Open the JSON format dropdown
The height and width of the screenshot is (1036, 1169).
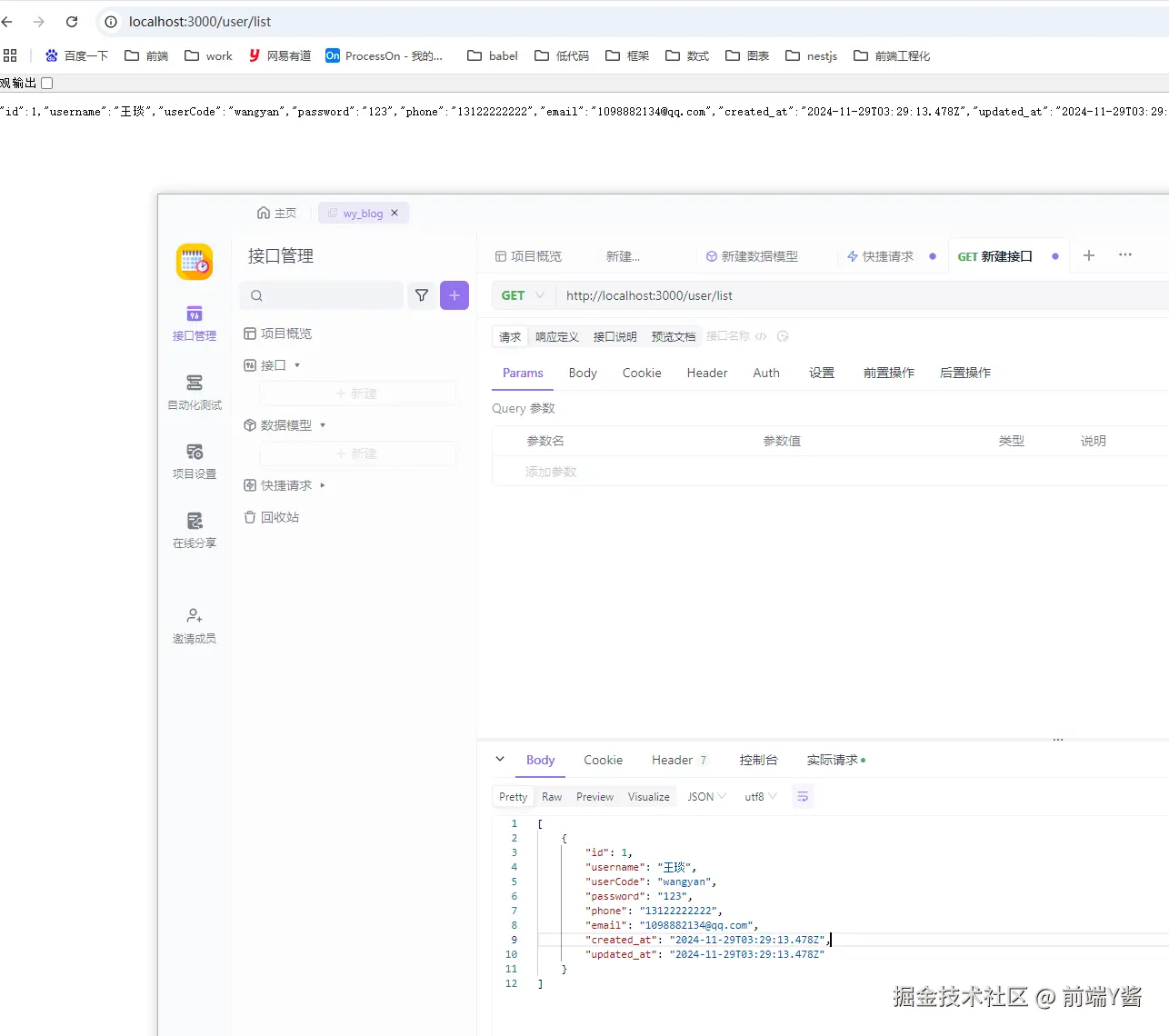coord(707,797)
